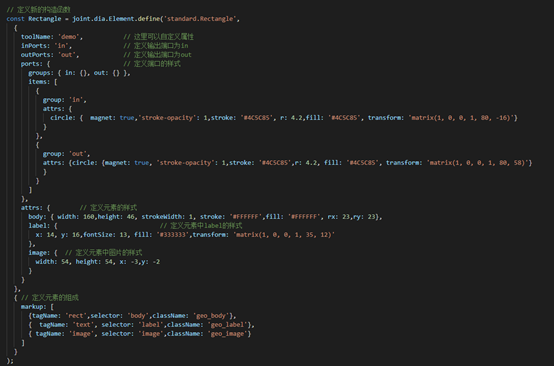
Task: Click the line group: 'in'
Action: tap(65, 100)
